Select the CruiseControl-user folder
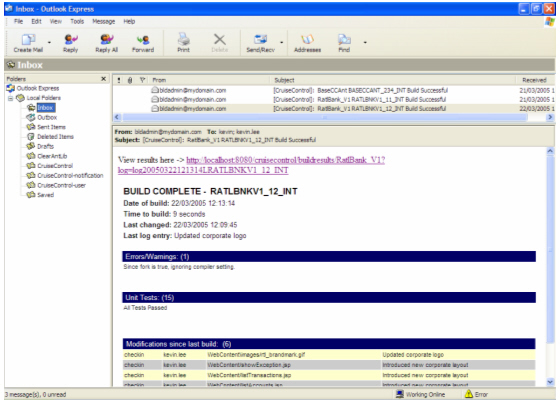The image size is (560, 404). [x=61, y=185]
